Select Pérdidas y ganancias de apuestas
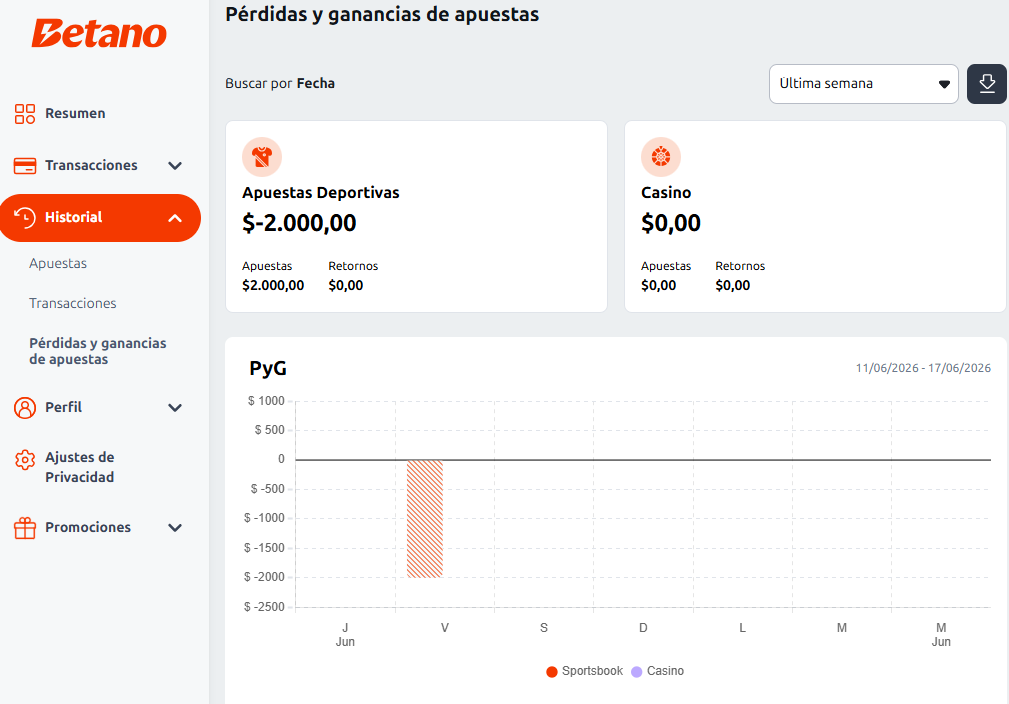The image size is (1009, 704). pyautogui.click(x=98, y=351)
